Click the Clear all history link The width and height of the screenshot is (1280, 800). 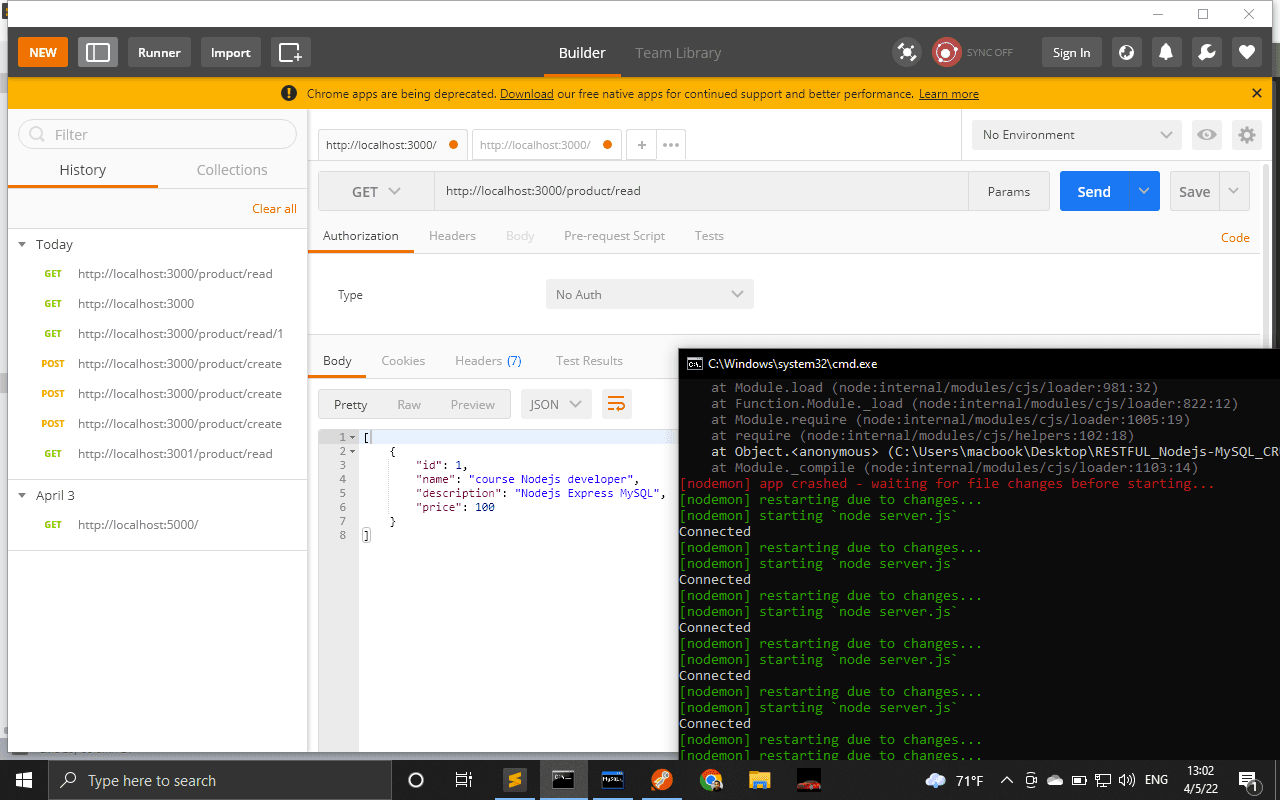click(274, 209)
